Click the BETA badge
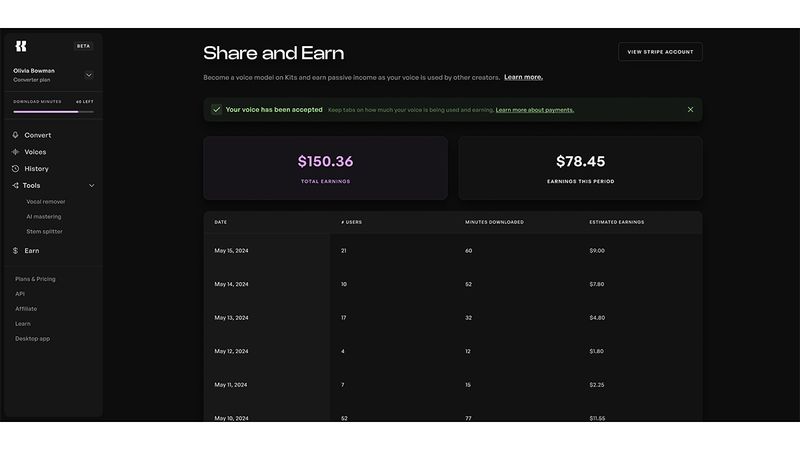This screenshot has height=450, width=800. tap(83, 46)
